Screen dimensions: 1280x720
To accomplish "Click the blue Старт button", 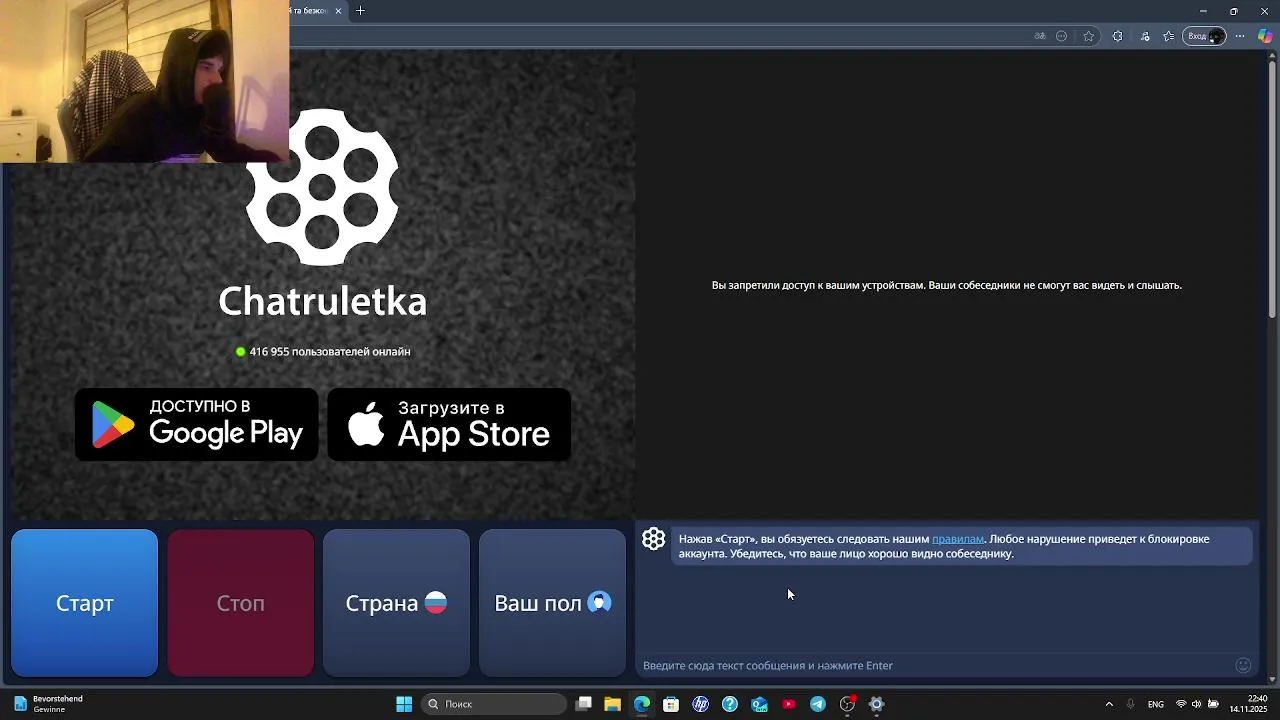I will point(85,603).
